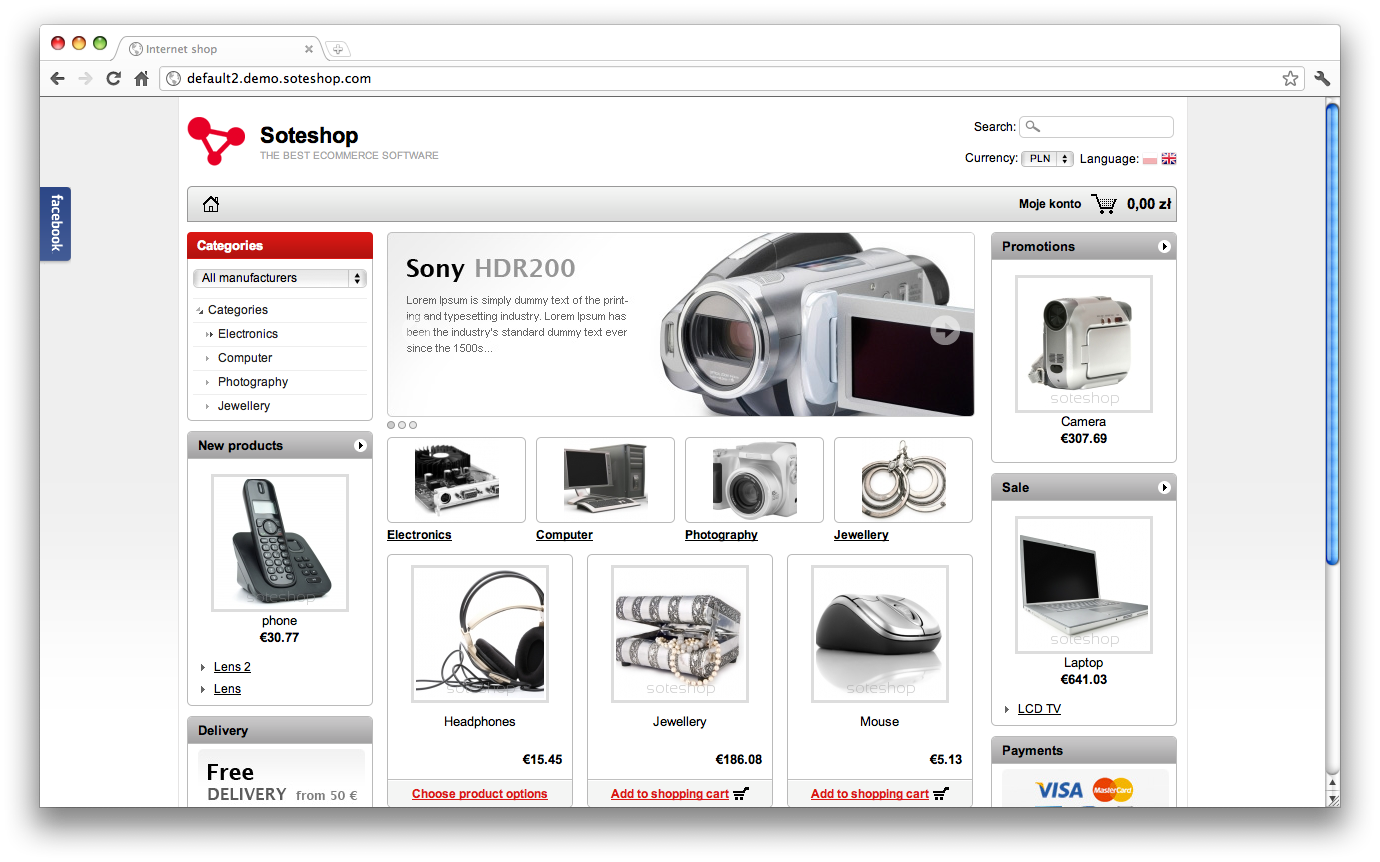Open Moje konto account link

pyautogui.click(x=1050, y=204)
